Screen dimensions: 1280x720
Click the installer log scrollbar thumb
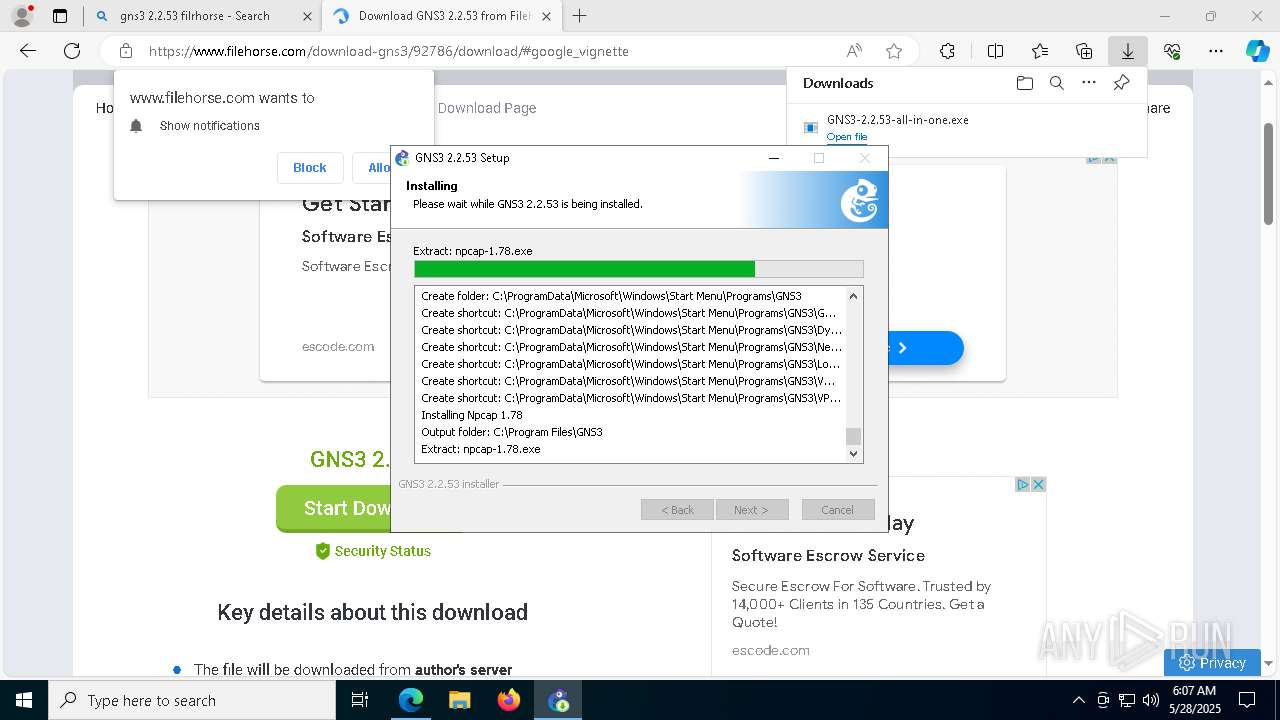(x=853, y=436)
